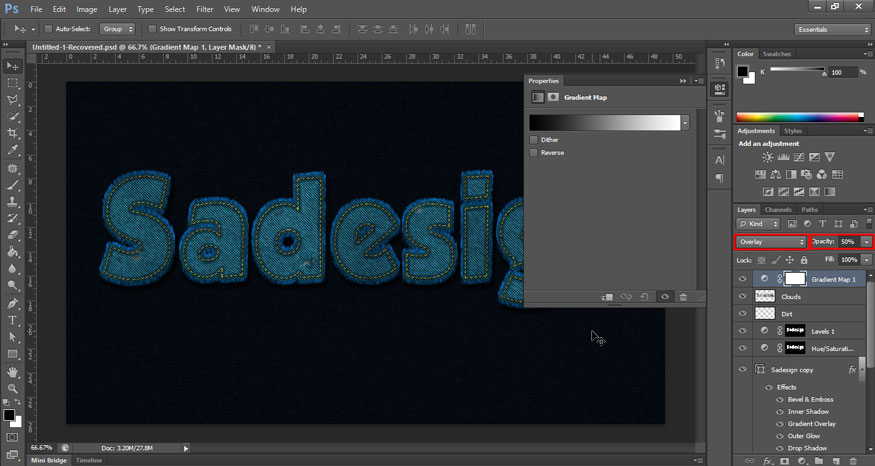This screenshot has height=466, width=875.
Task: Select the Rectangular Marquee tool
Action: pyautogui.click(x=12, y=83)
